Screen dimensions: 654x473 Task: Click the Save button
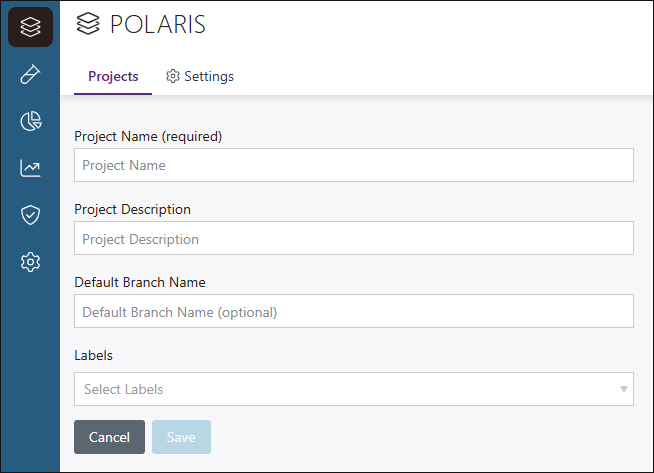[x=181, y=437]
